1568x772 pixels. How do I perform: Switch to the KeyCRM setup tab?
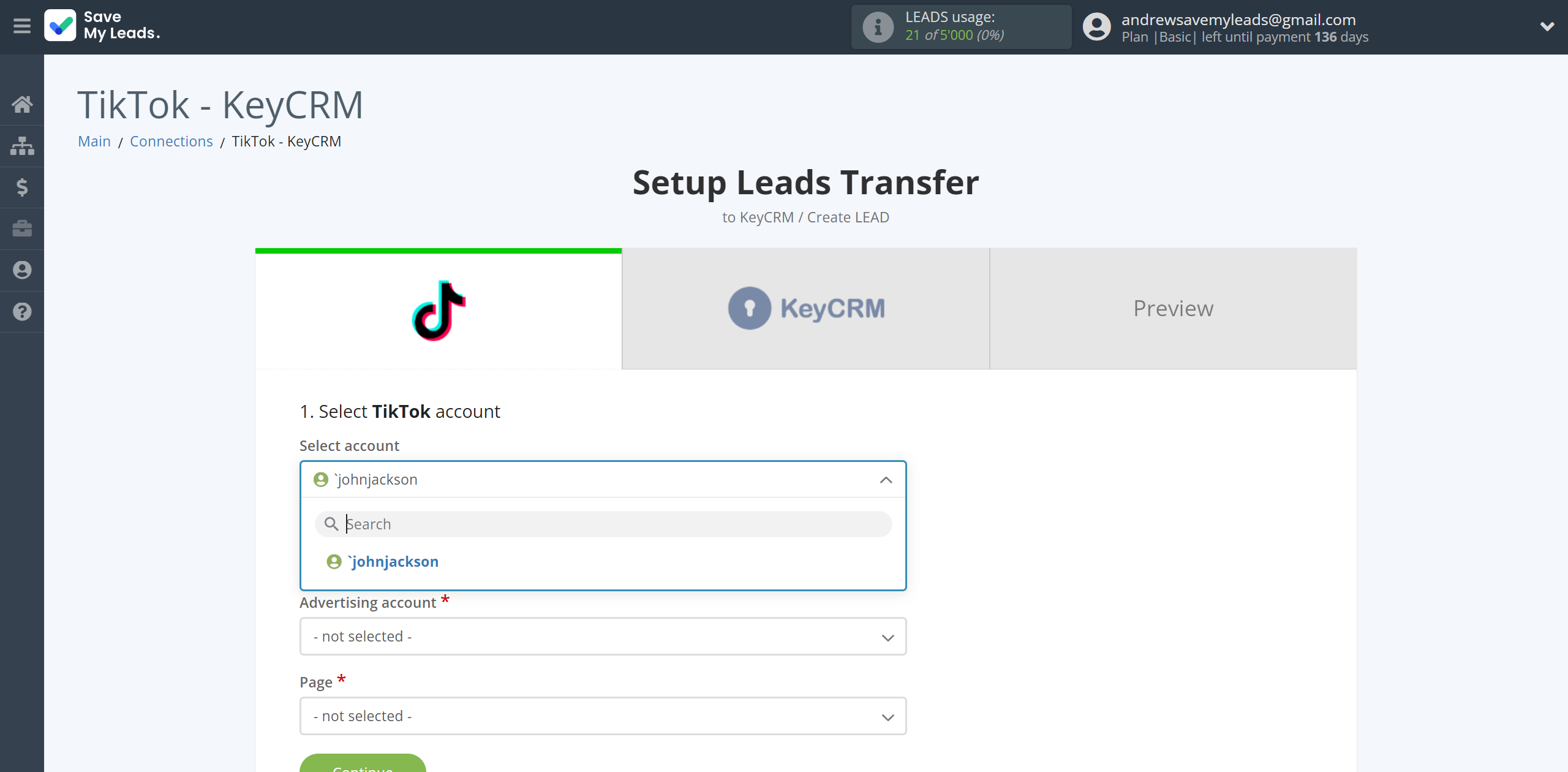tap(806, 308)
